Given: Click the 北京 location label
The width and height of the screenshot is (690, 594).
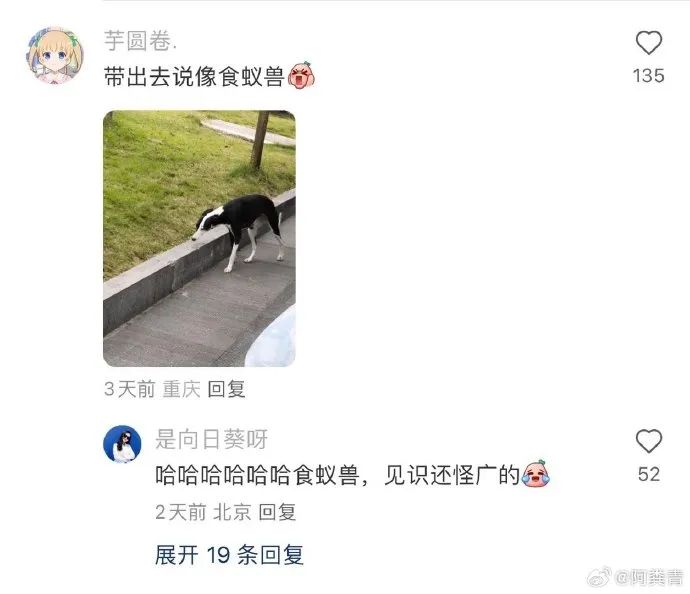Looking at the screenshot, I should 232,512.
